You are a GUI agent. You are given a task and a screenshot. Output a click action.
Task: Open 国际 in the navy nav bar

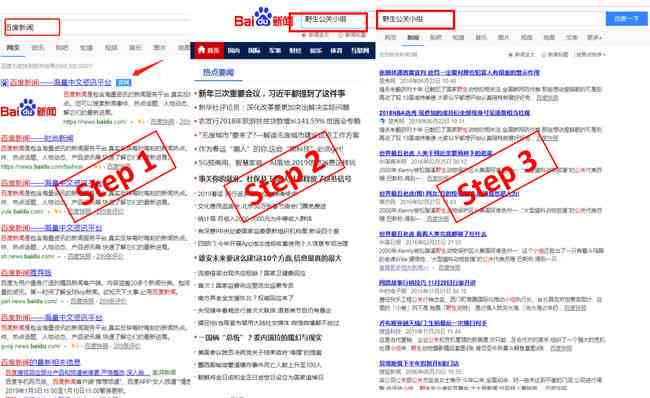(254, 51)
